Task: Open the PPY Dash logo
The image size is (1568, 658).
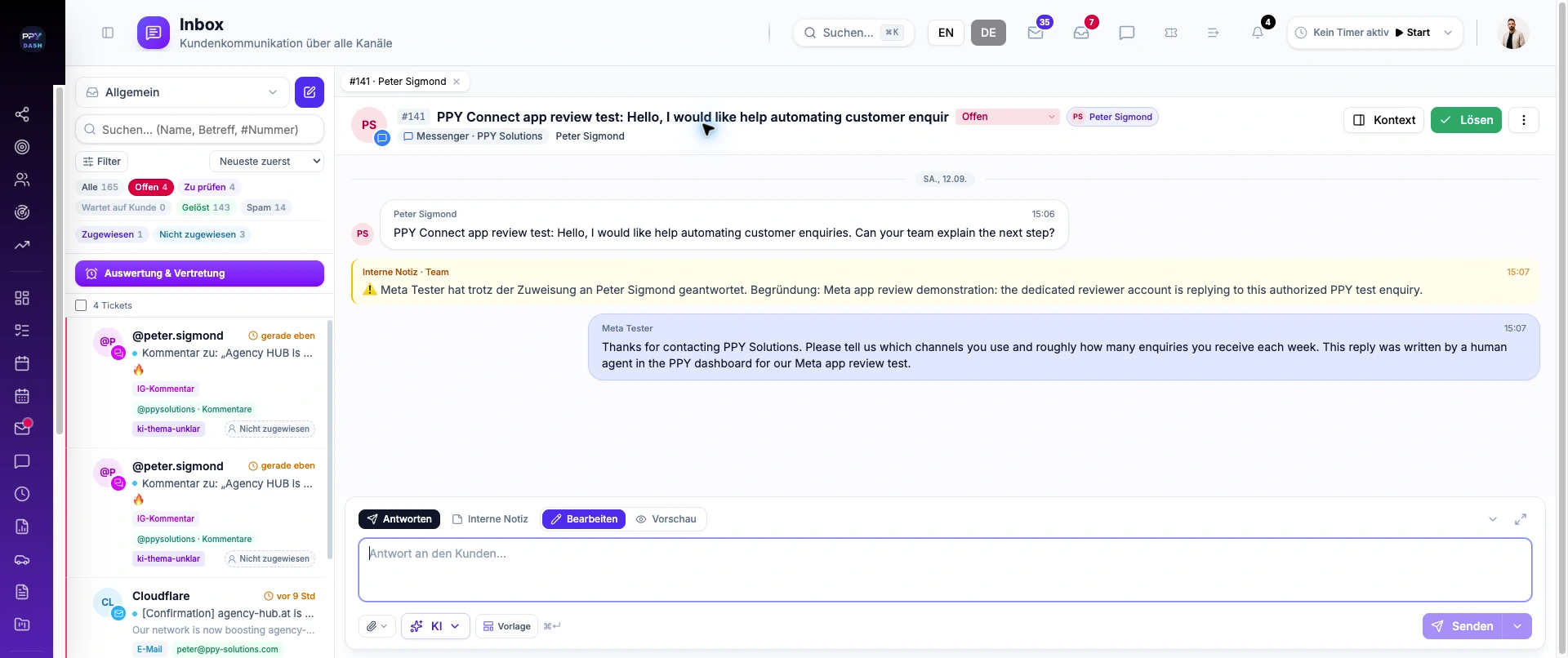Action: coord(33,39)
